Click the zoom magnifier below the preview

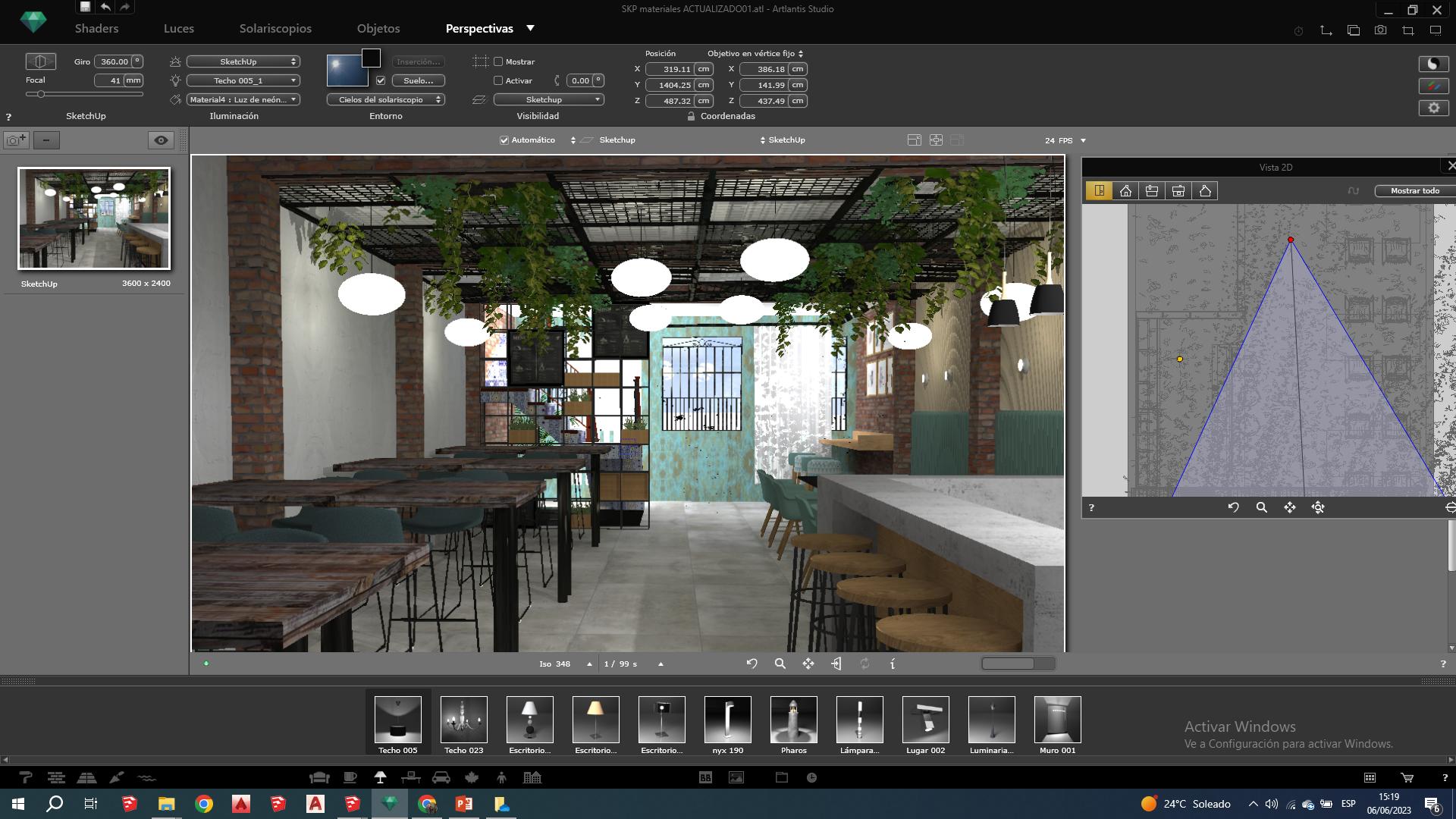click(x=780, y=664)
